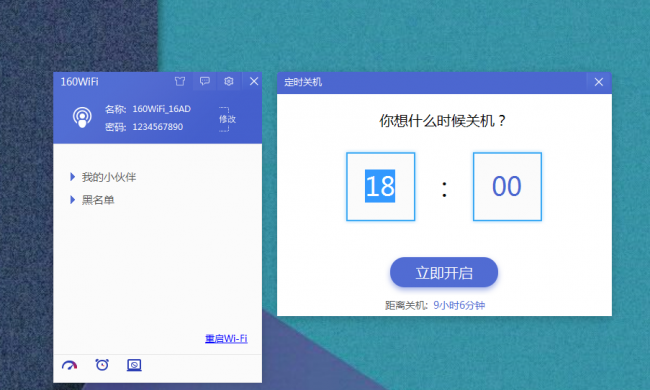This screenshot has width=650, height=390.
Task: Click the 我的小伙伴 label
Action: tap(109, 177)
